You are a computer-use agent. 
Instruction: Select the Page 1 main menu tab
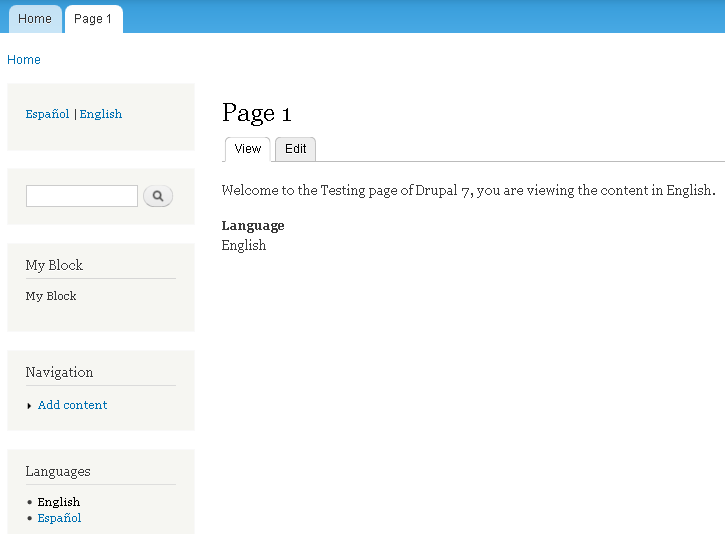click(x=93, y=19)
